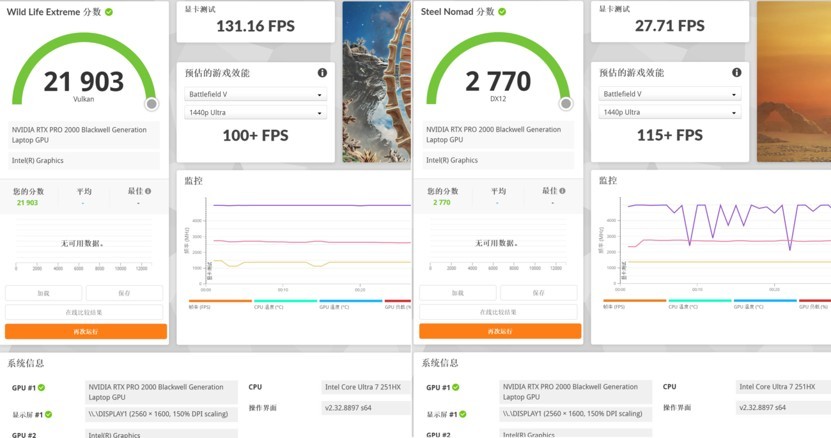Screen dimensions: 831x438
Task: Click the 131.16 FPS graphics test result
Action: (x=255, y=26)
